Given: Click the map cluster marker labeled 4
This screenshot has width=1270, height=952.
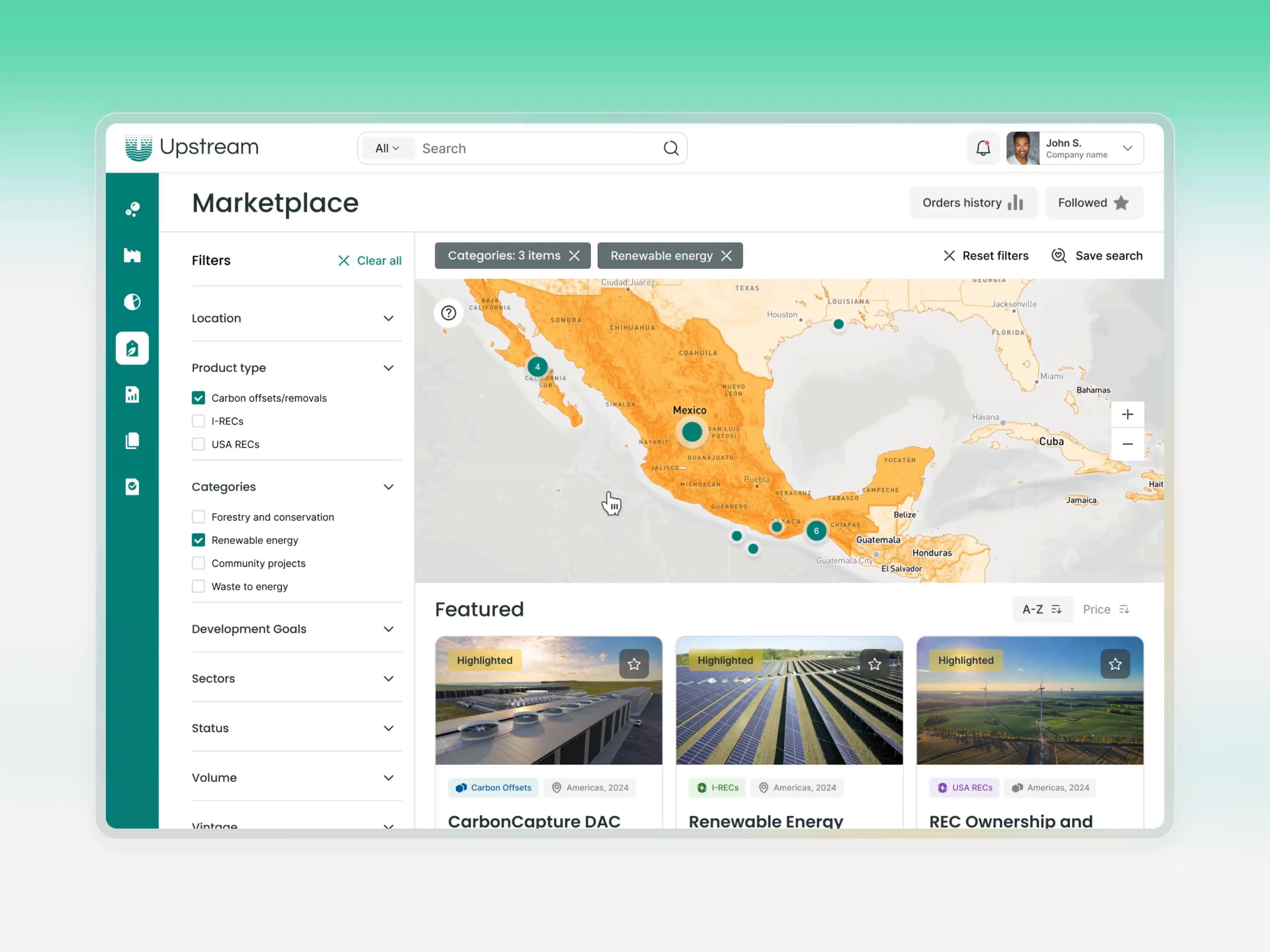Looking at the screenshot, I should point(538,367).
